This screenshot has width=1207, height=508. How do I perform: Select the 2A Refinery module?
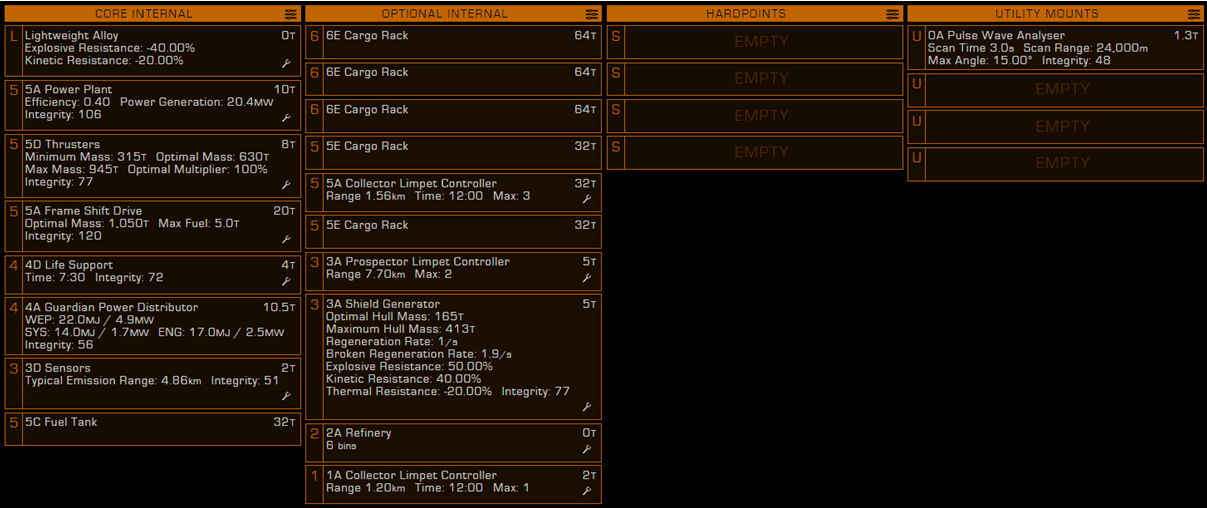click(454, 441)
